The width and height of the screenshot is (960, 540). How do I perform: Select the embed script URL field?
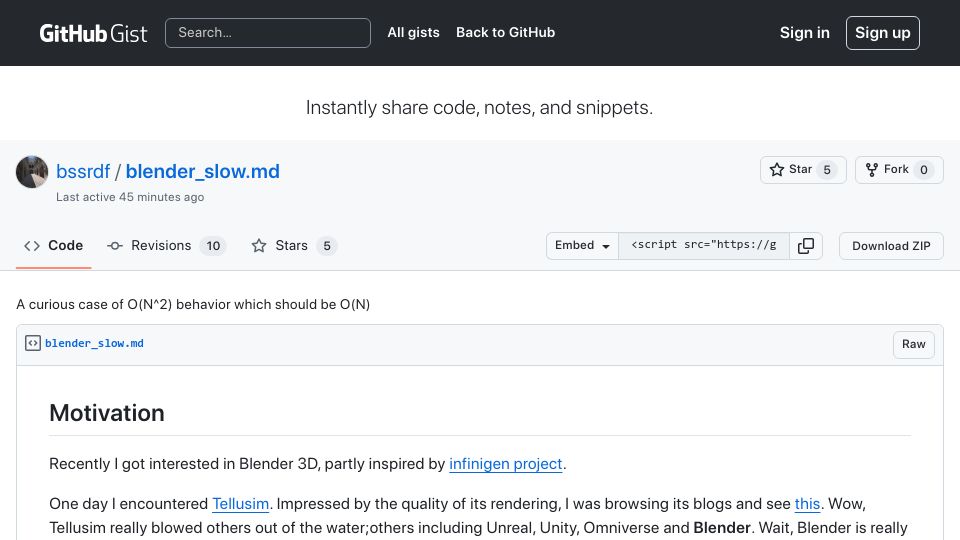coord(703,246)
